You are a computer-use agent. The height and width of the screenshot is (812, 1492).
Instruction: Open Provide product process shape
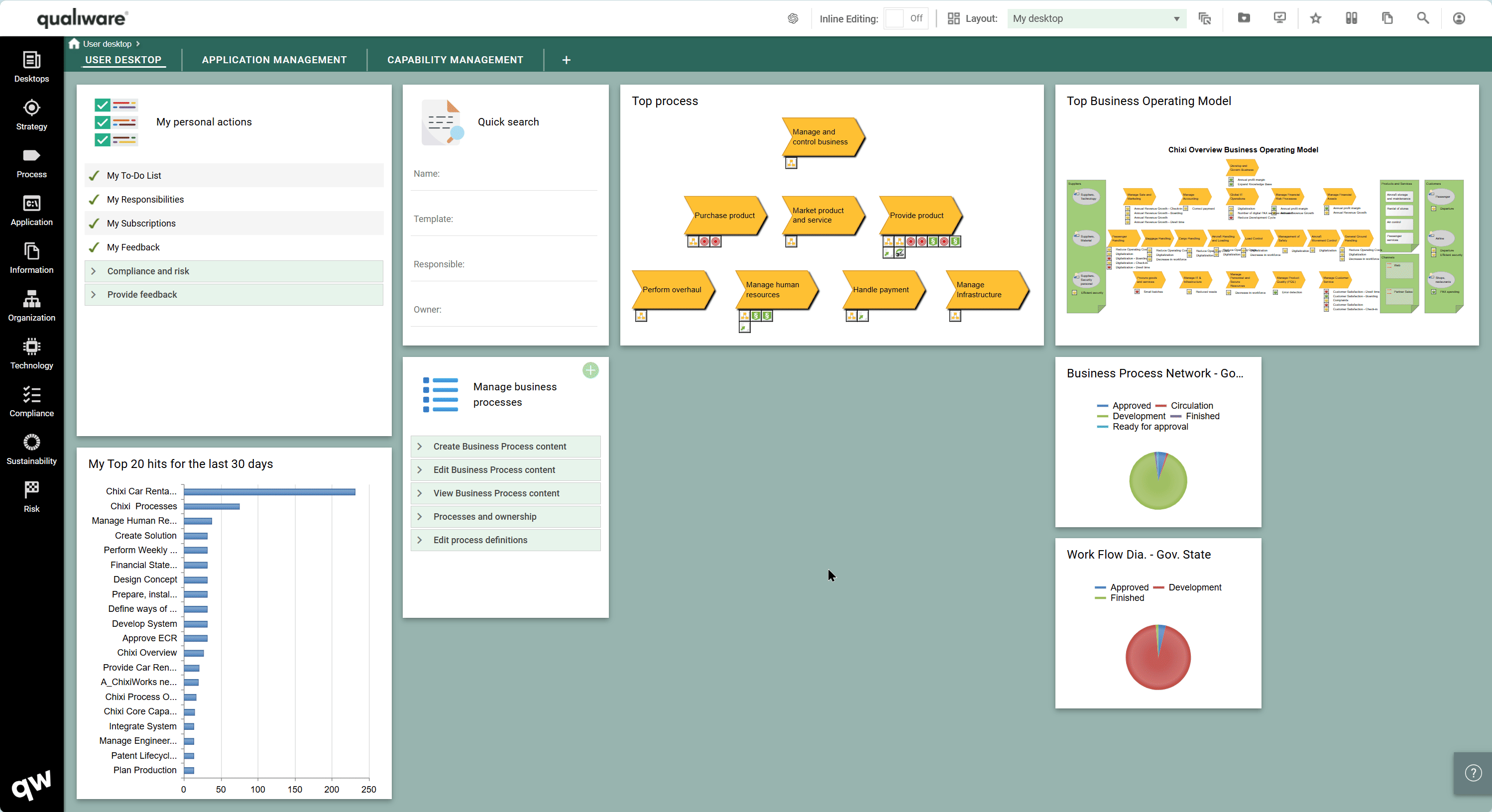coord(920,216)
